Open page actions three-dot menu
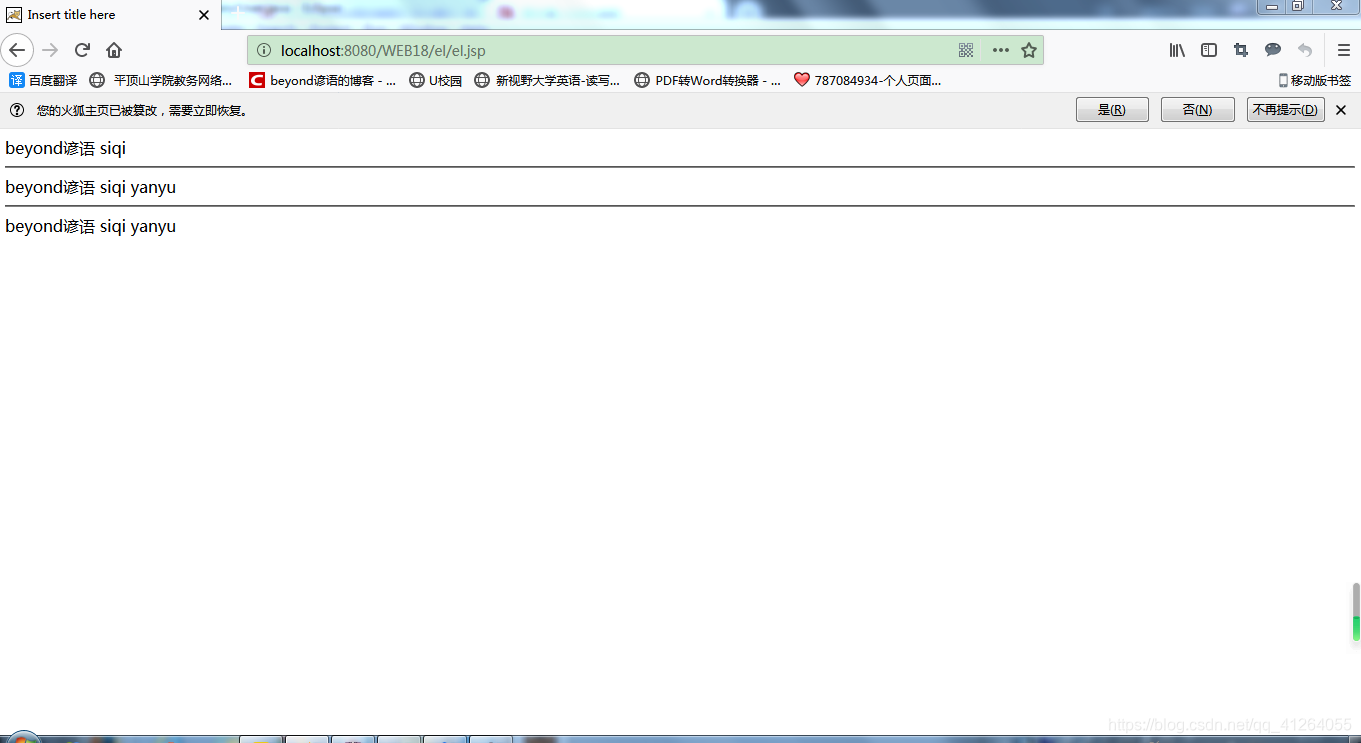 [x=1000, y=50]
